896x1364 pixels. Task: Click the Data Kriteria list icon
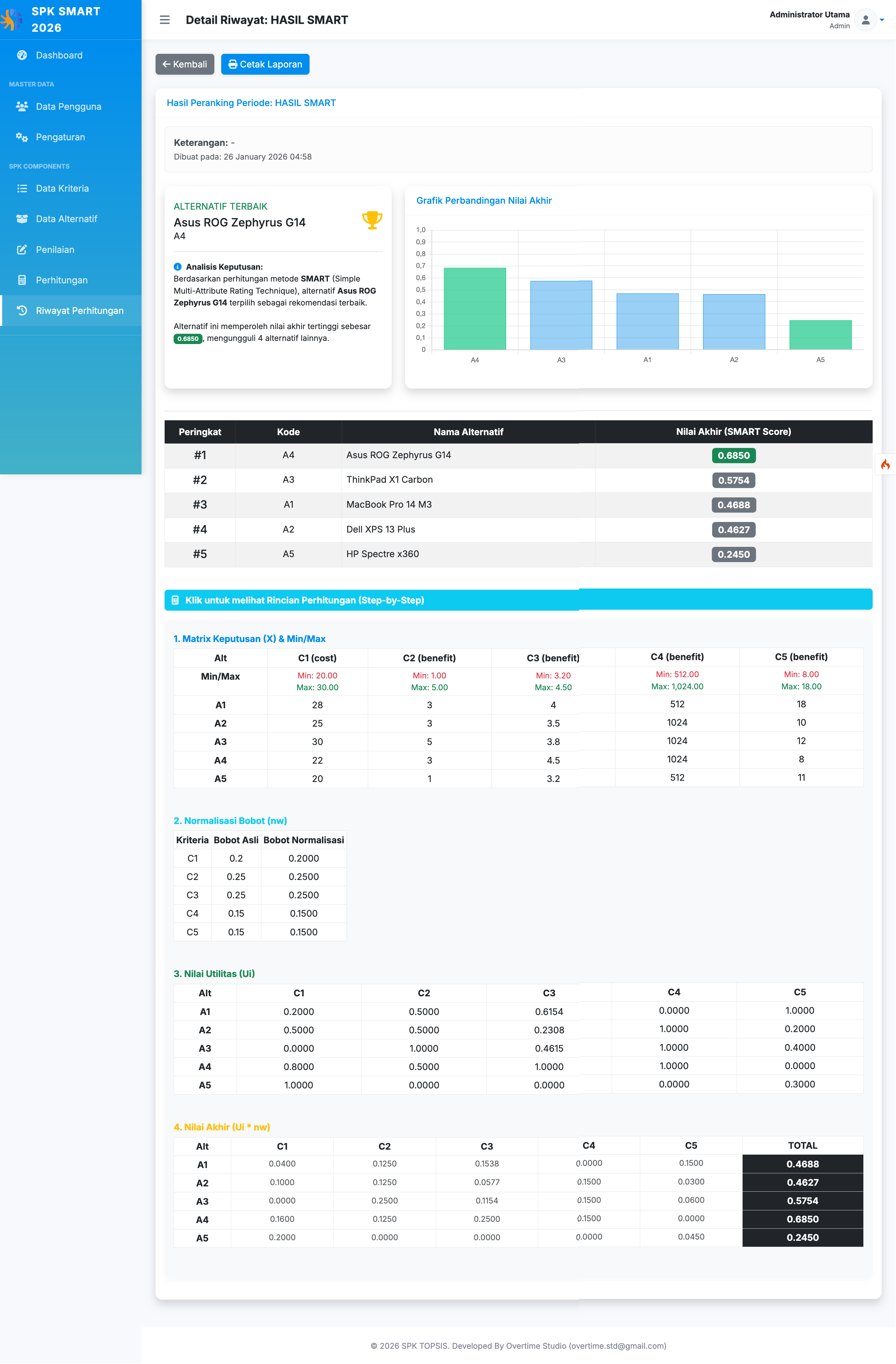click(x=22, y=188)
